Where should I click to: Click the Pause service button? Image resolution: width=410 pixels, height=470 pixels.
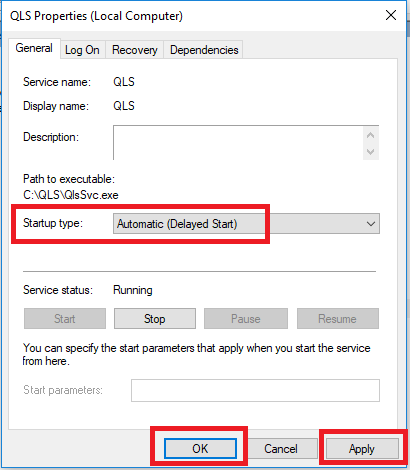point(246,319)
